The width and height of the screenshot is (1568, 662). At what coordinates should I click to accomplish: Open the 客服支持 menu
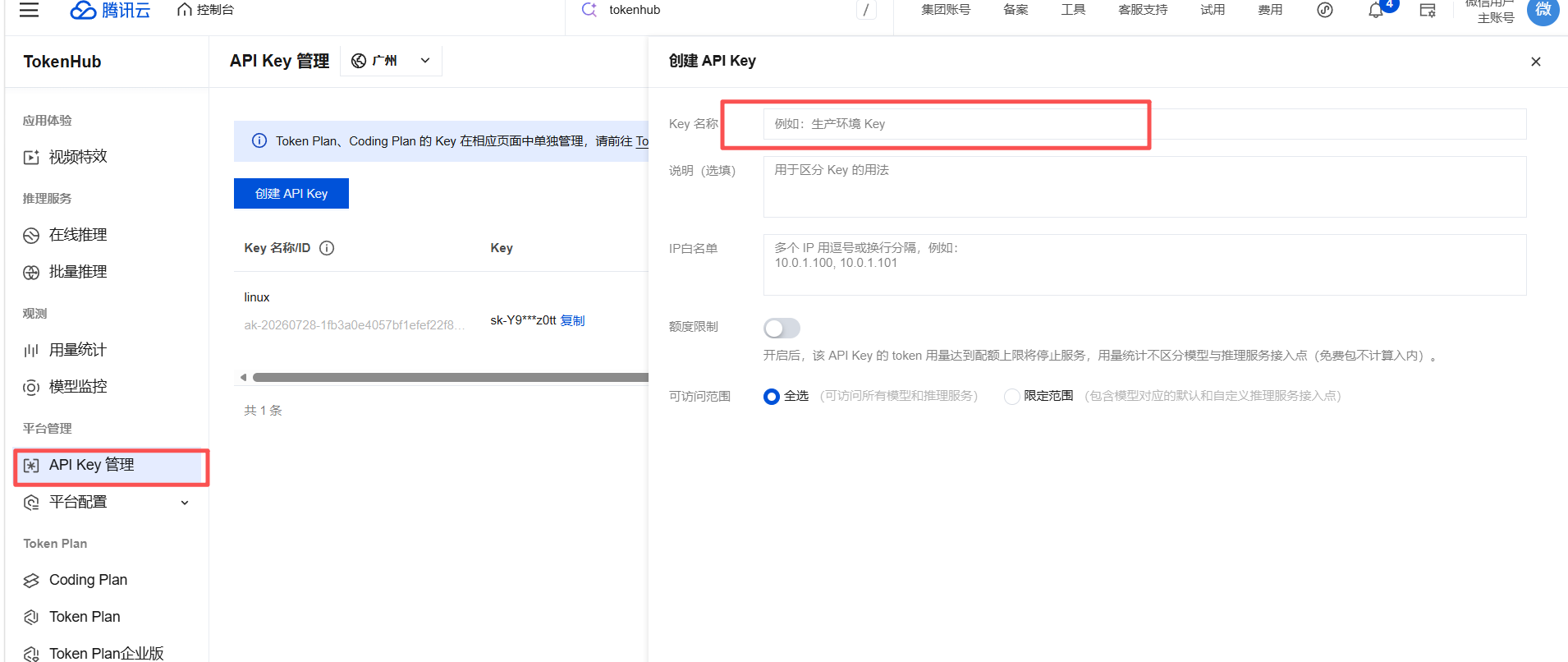(1143, 10)
